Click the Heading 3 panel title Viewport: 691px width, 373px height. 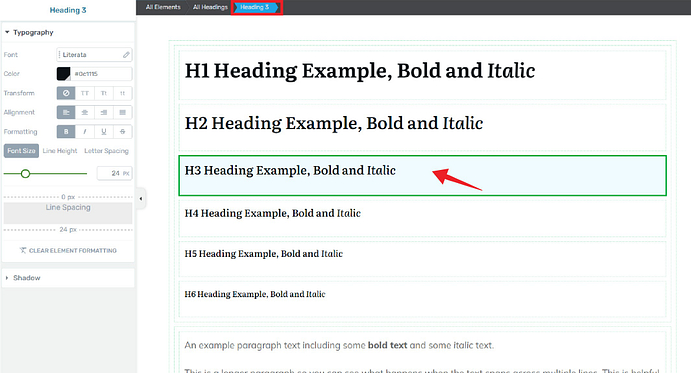[x=68, y=10]
